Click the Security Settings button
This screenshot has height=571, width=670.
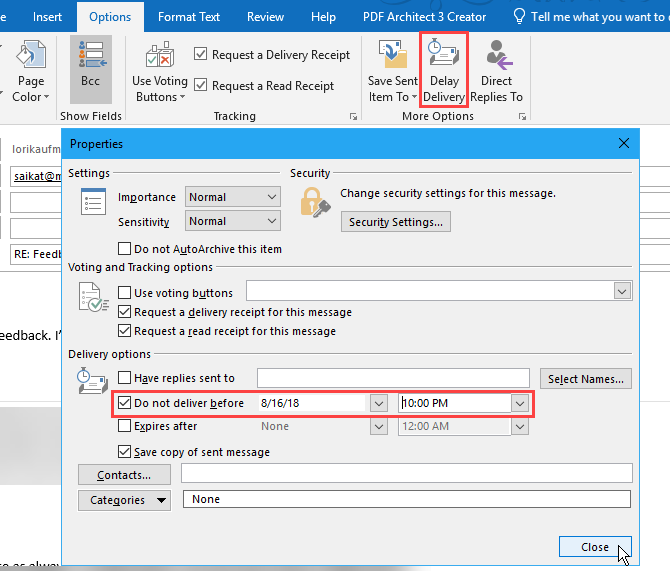coord(396,222)
